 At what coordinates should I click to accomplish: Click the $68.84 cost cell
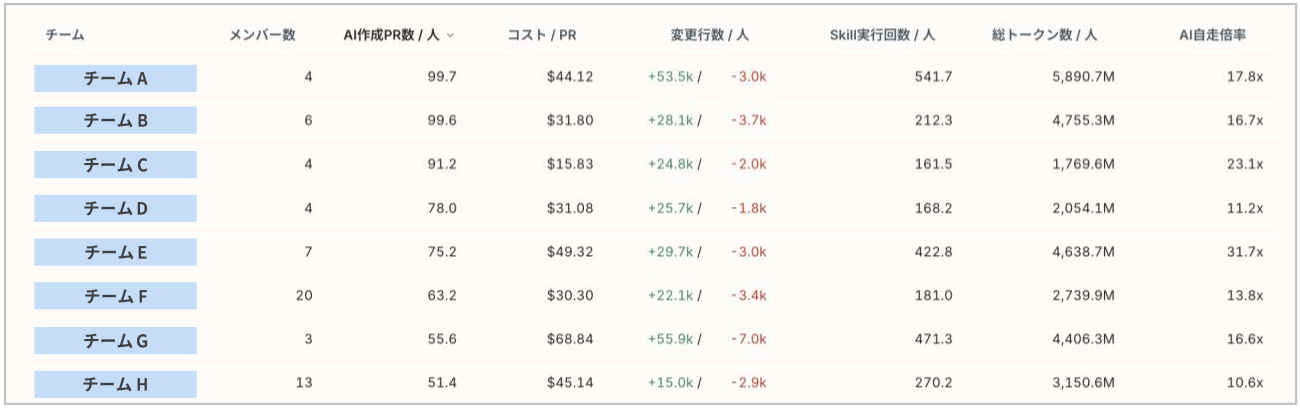tap(570, 340)
